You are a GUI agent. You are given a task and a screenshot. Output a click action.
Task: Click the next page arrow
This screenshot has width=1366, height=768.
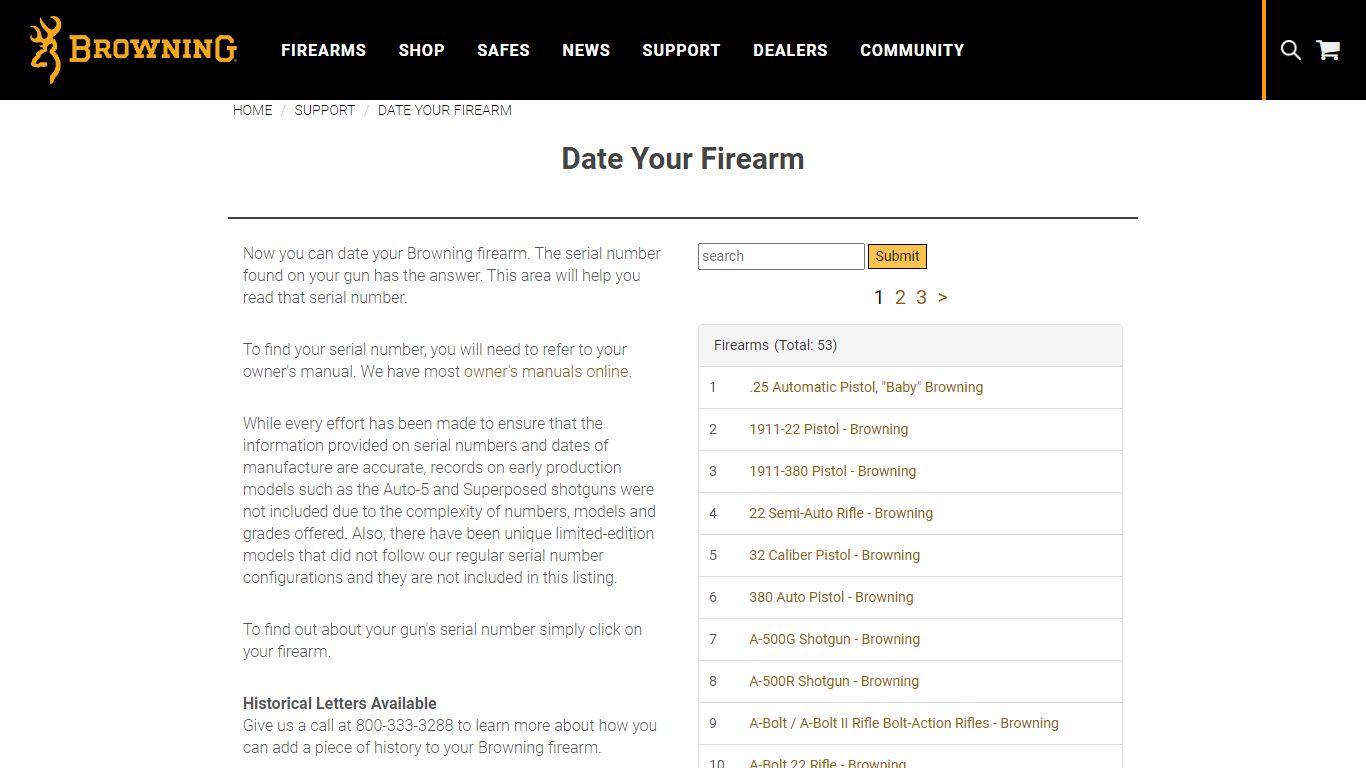click(x=942, y=297)
